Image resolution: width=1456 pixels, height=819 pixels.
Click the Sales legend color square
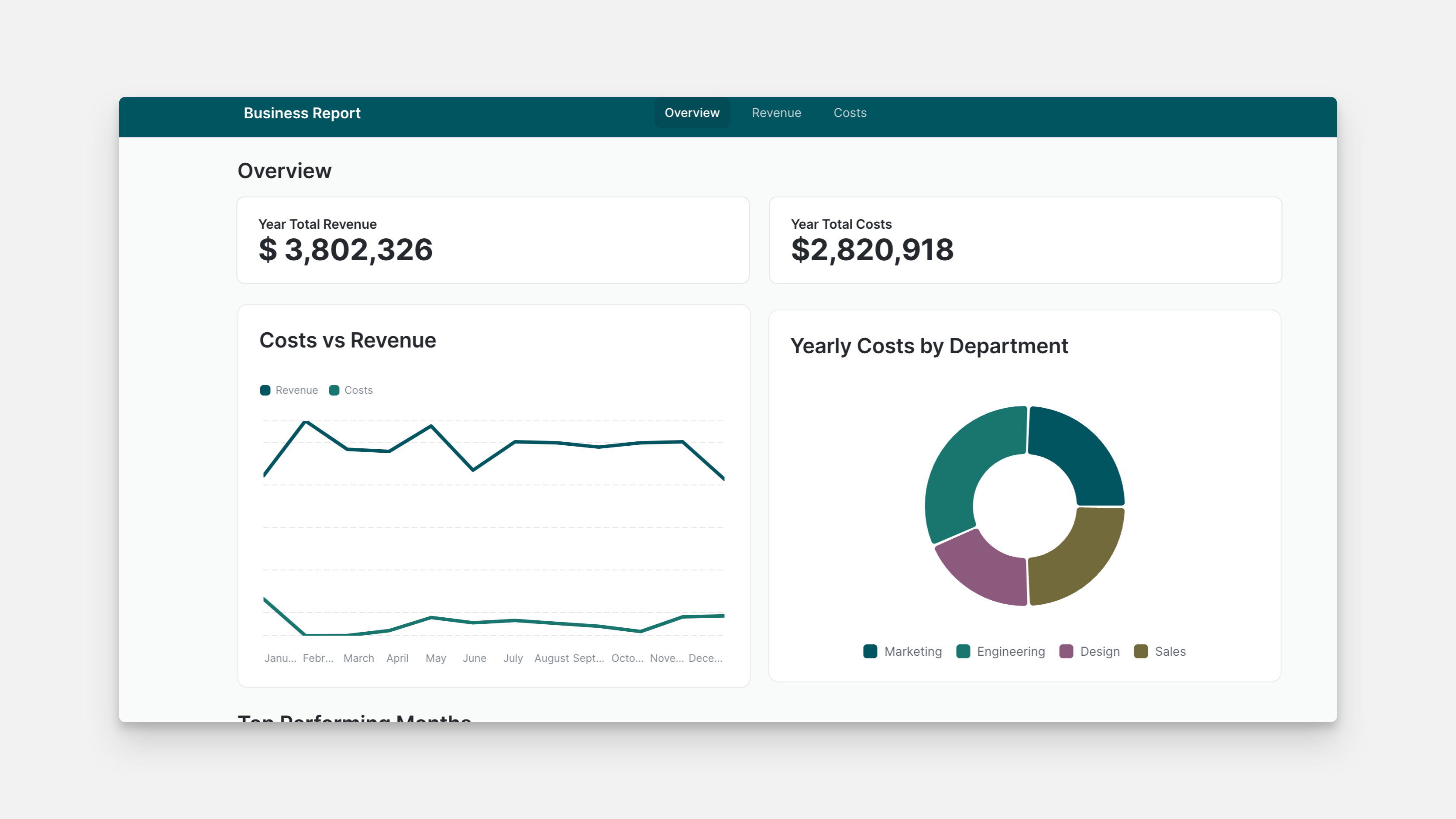[1142, 651]
